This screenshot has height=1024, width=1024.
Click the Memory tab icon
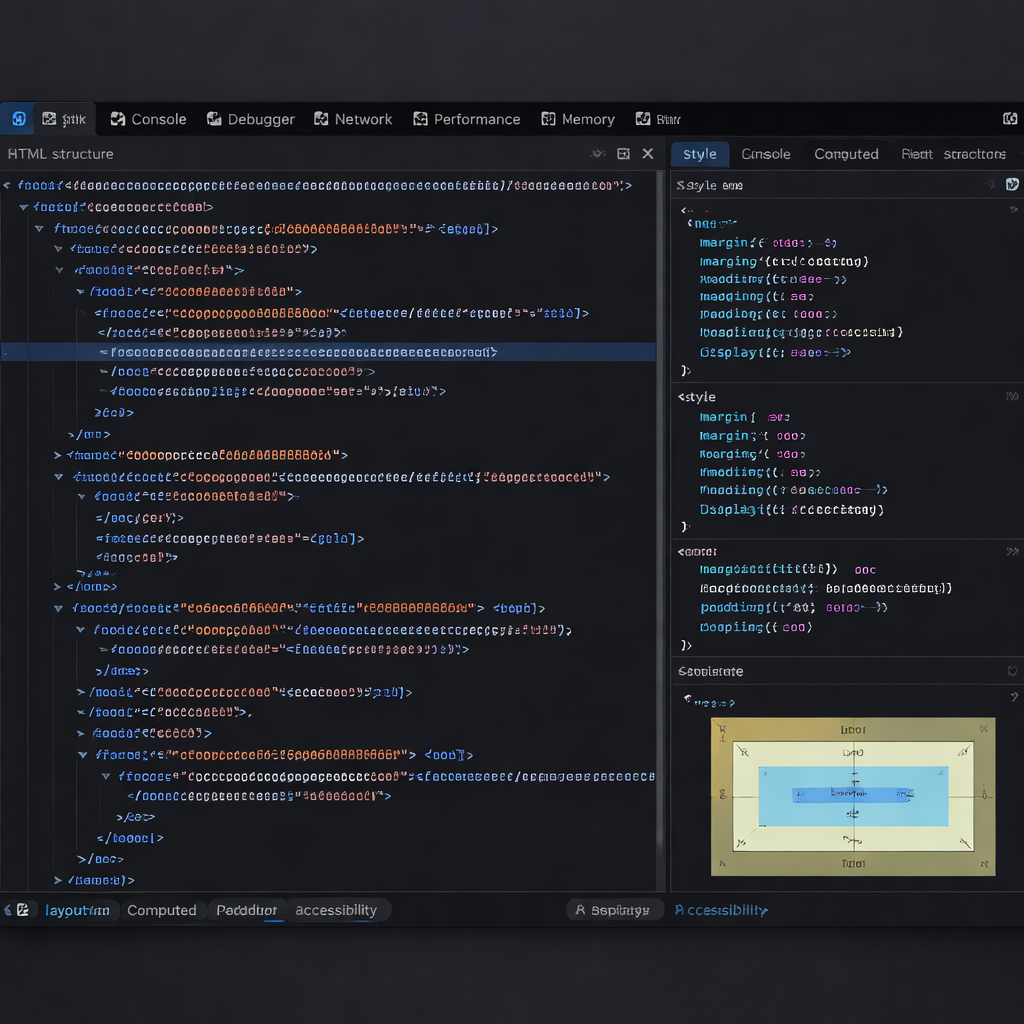548,119
